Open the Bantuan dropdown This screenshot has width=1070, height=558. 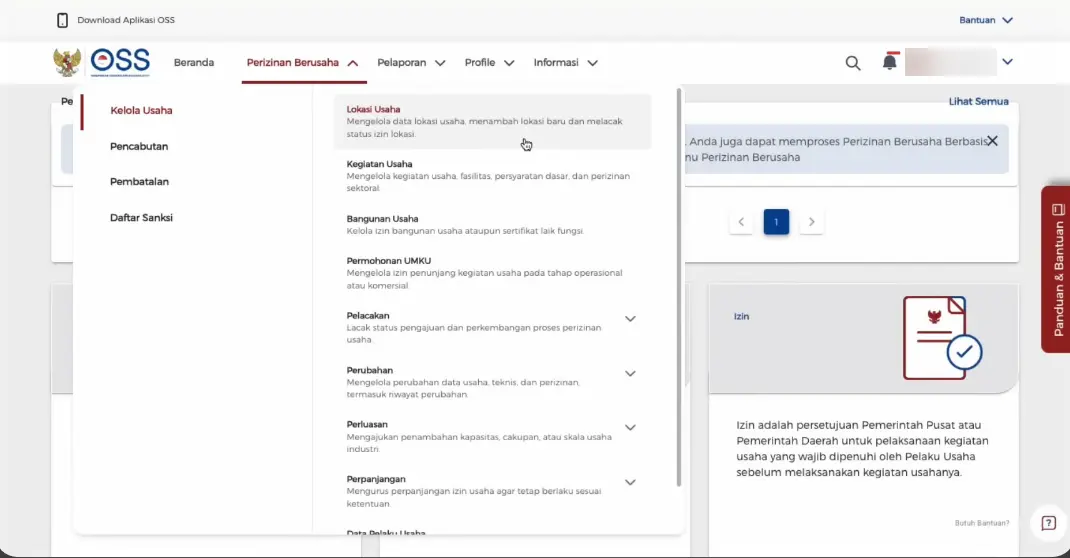985,20
